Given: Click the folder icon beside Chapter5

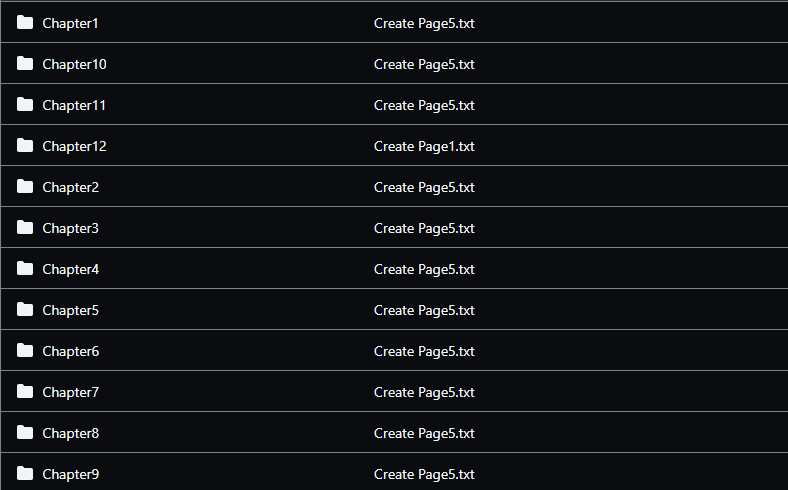Looking at the screenshot, I should (x=25, y=310).
